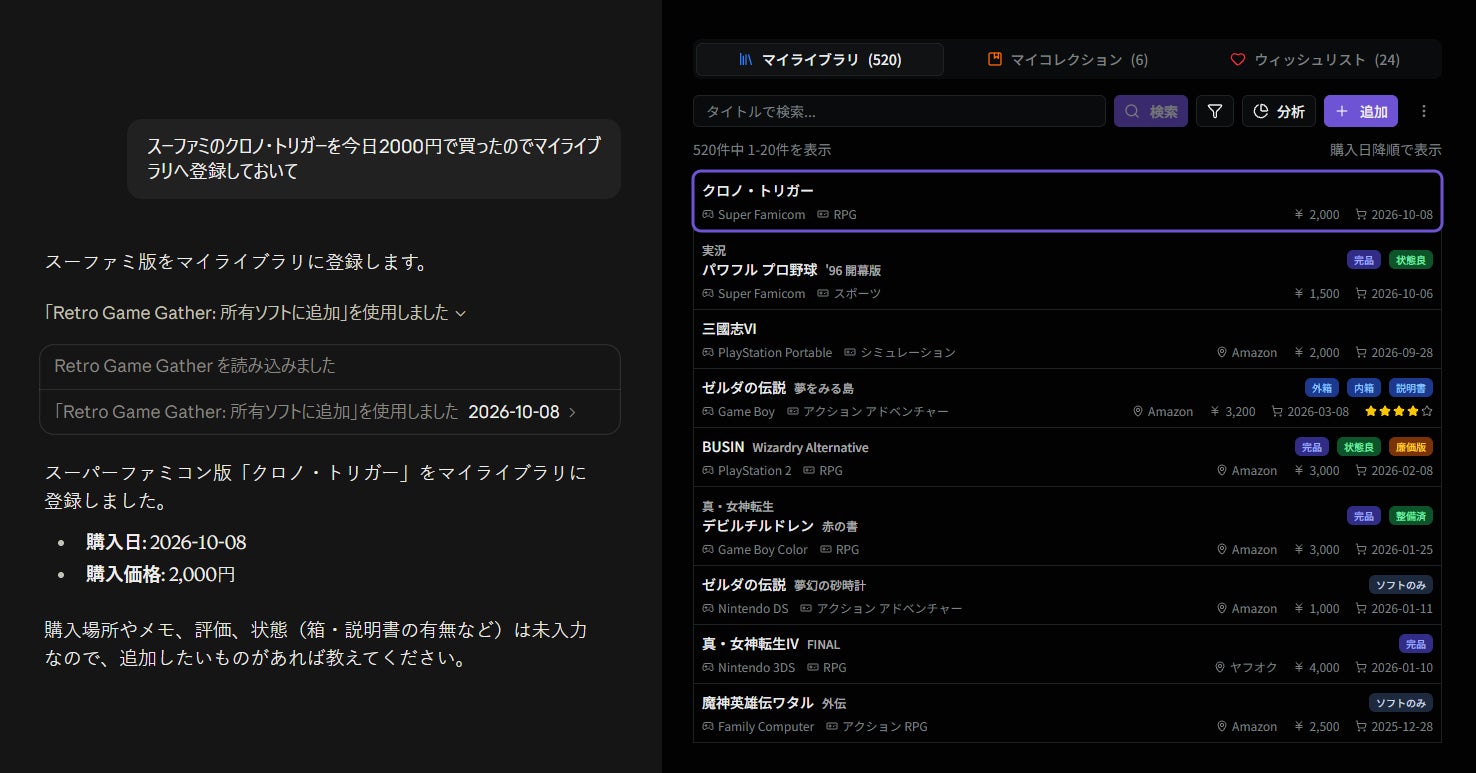The image size is (1476, 773).
Task: Open the マイライブラリ (520) tab
Action: pyautogui.click(x=819, y=60)
